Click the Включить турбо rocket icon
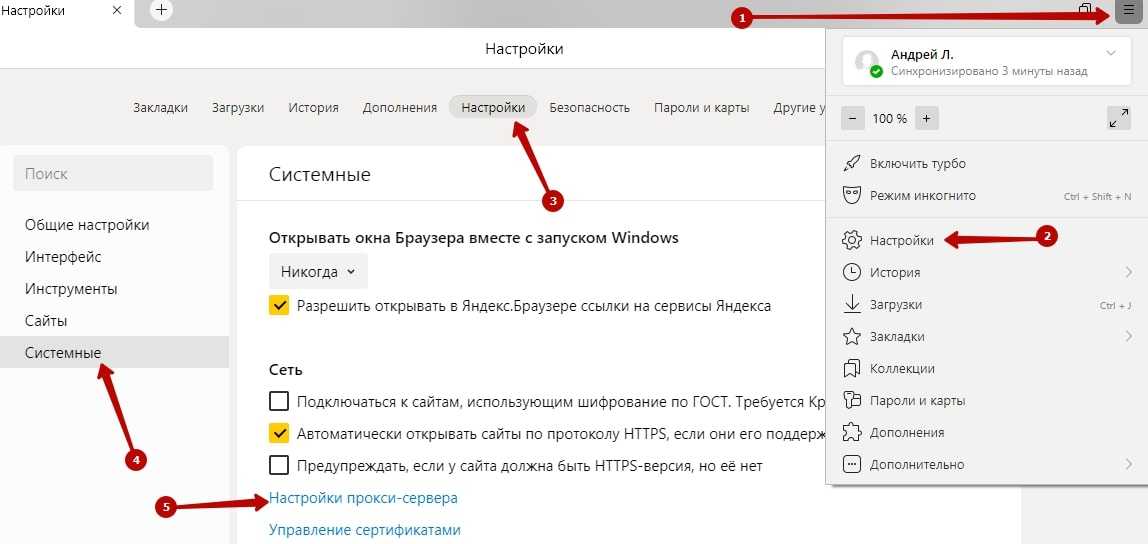The image size is (1148, 544). pos(851,163)
